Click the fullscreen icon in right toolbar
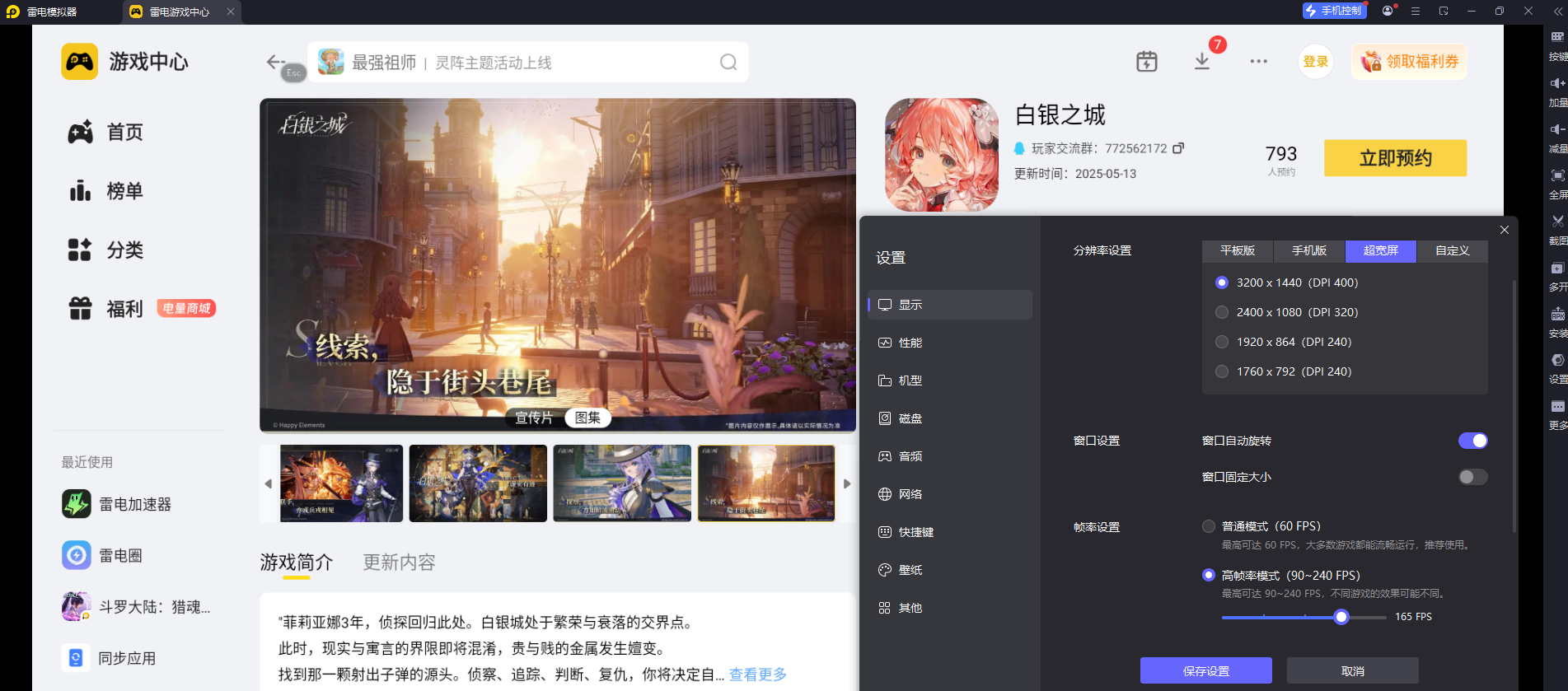Image resolution: width=1568 pixels, height=691 pixels. tap(1557, 175)
